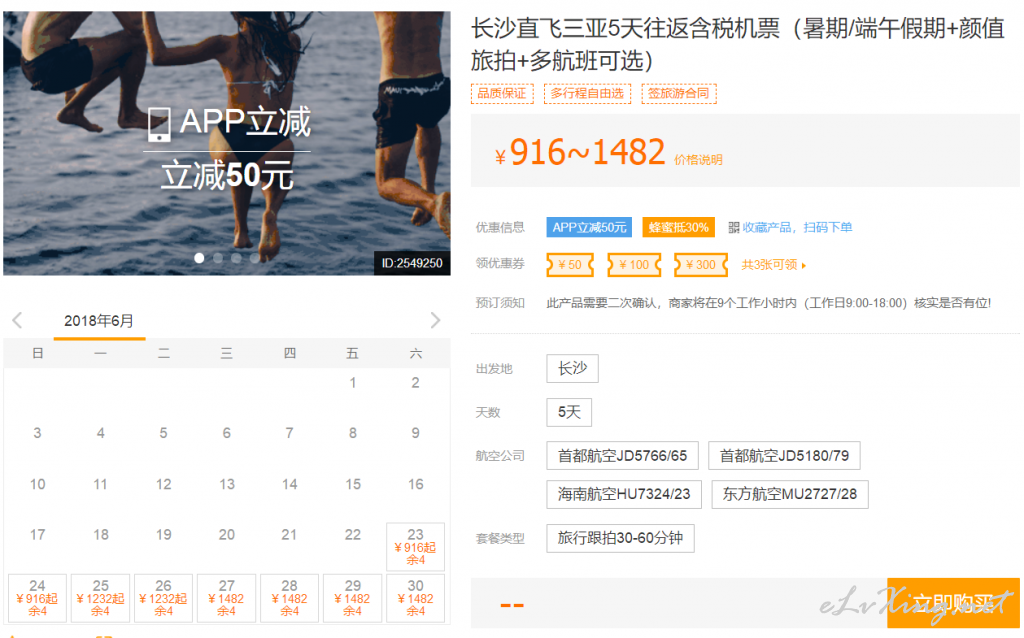Expand 共3张可领 coupon list

coord(774,264)
